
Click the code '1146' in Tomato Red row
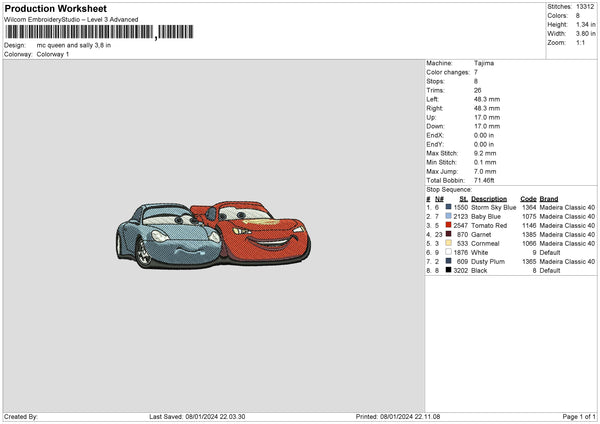click(x=529, y=226)
